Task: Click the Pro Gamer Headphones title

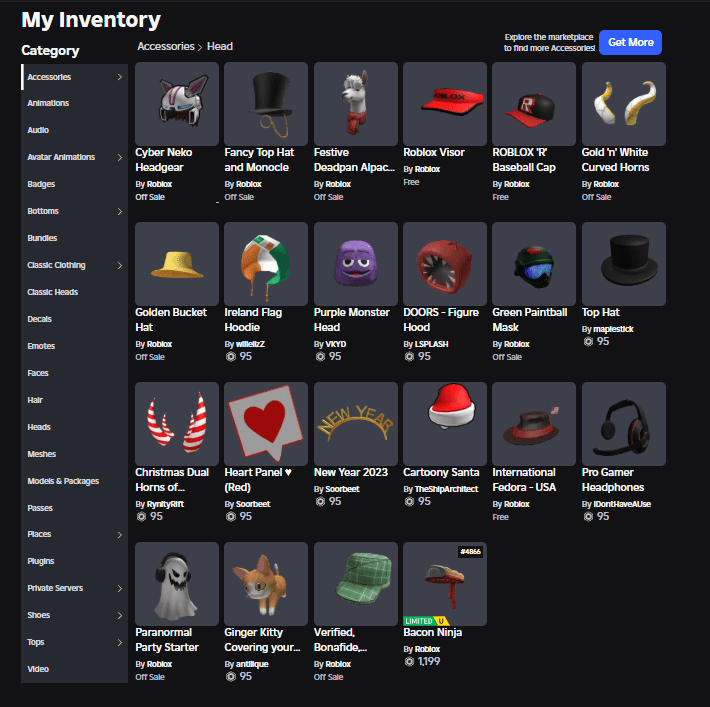Action: pos(613,480)
